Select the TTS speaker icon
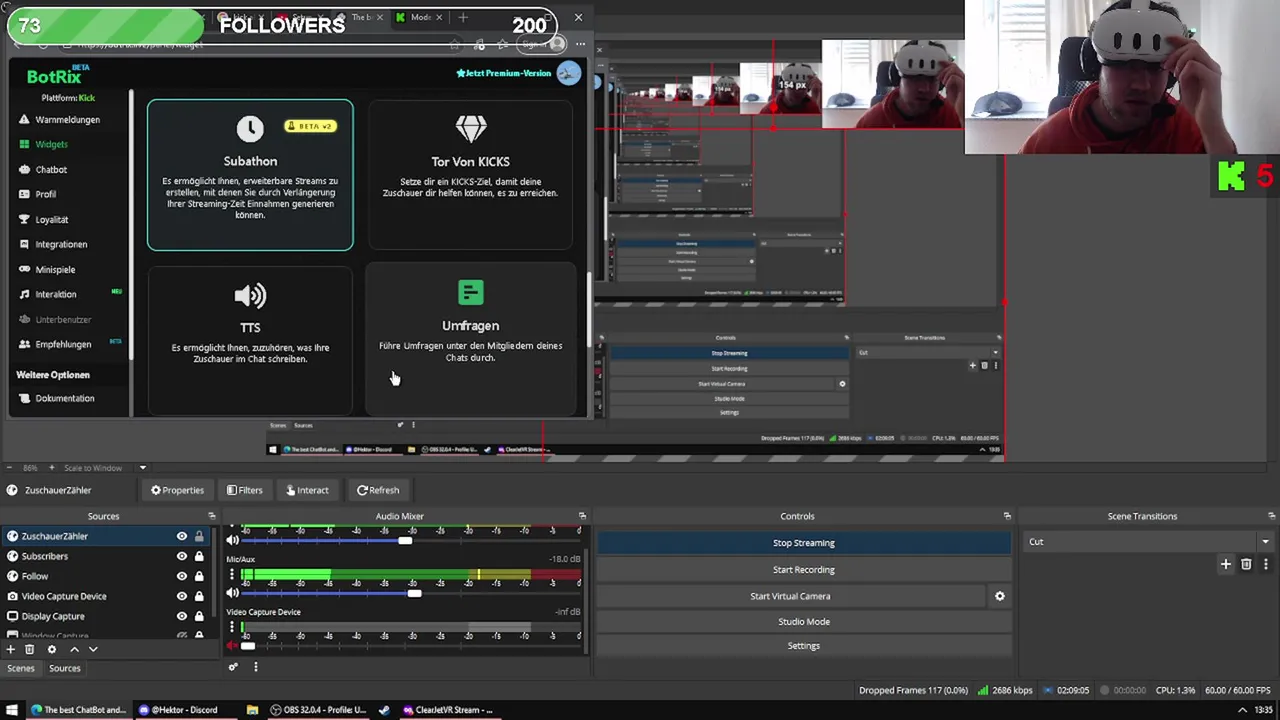This screenshot has height=720, width=1280. (x=250, y=295)
